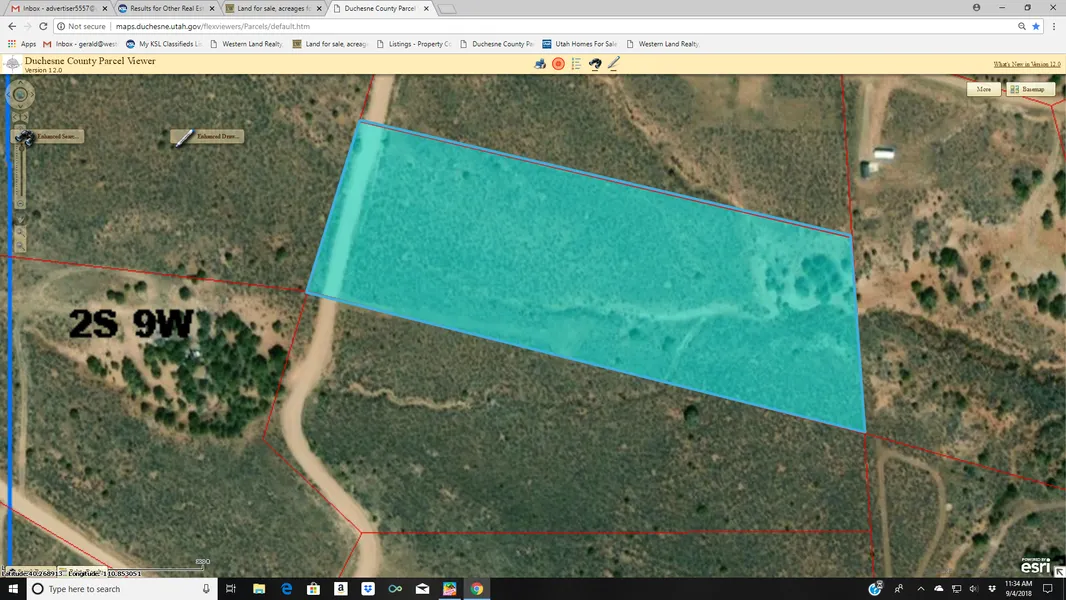
Task: Click the red circular target icon
Action: pos(558,64)
